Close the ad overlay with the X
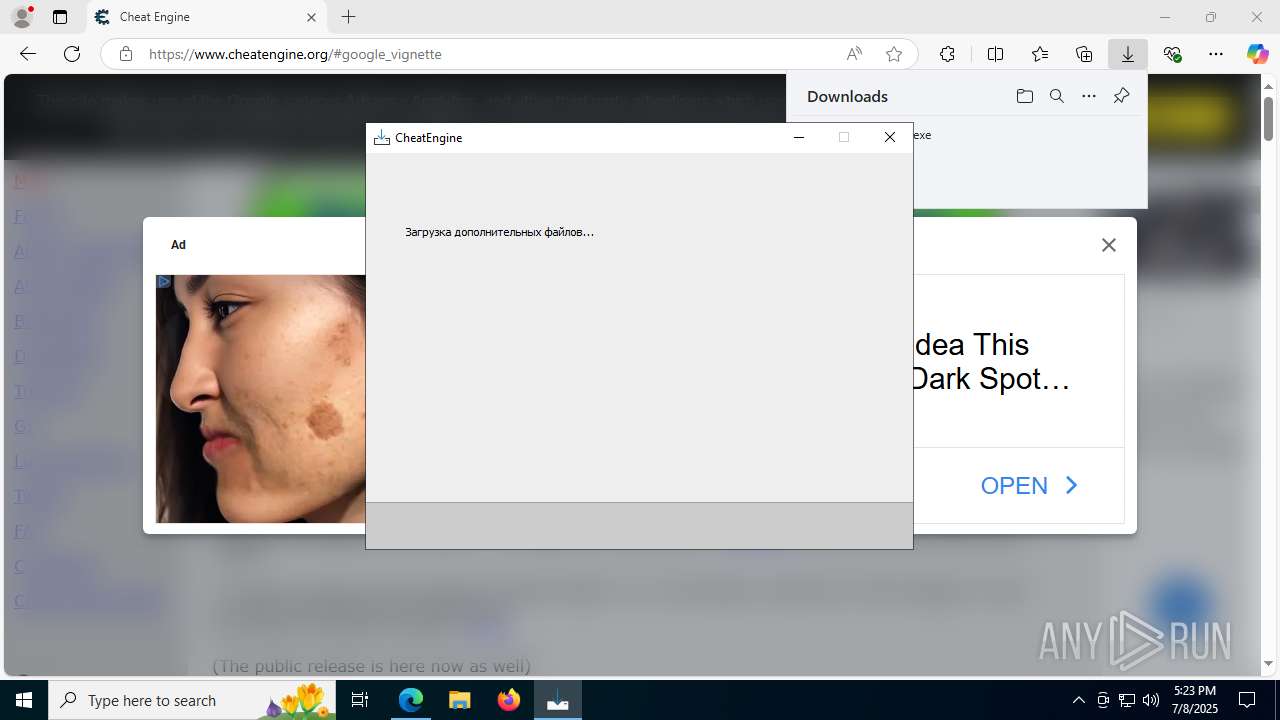 [x=1108, y=245]
